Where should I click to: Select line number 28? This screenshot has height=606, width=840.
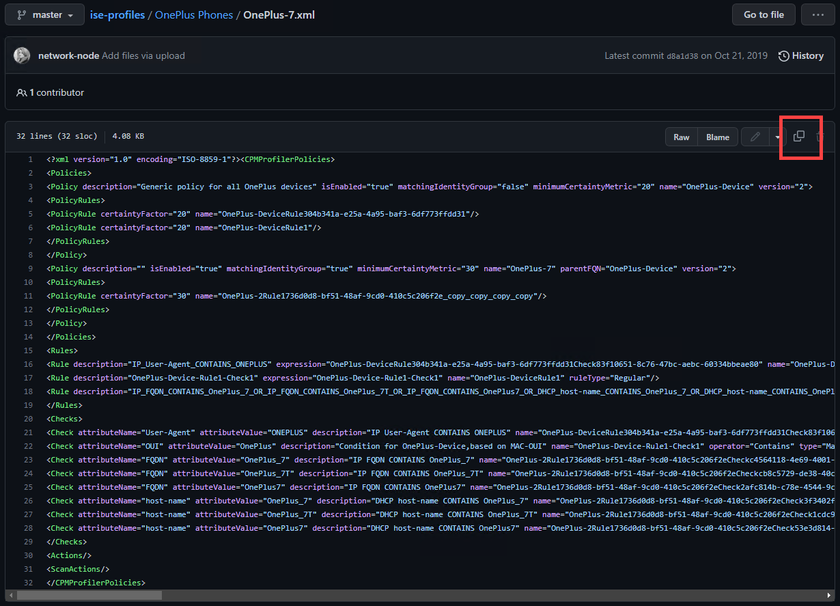pyautogui.click(x=28, y=528)
